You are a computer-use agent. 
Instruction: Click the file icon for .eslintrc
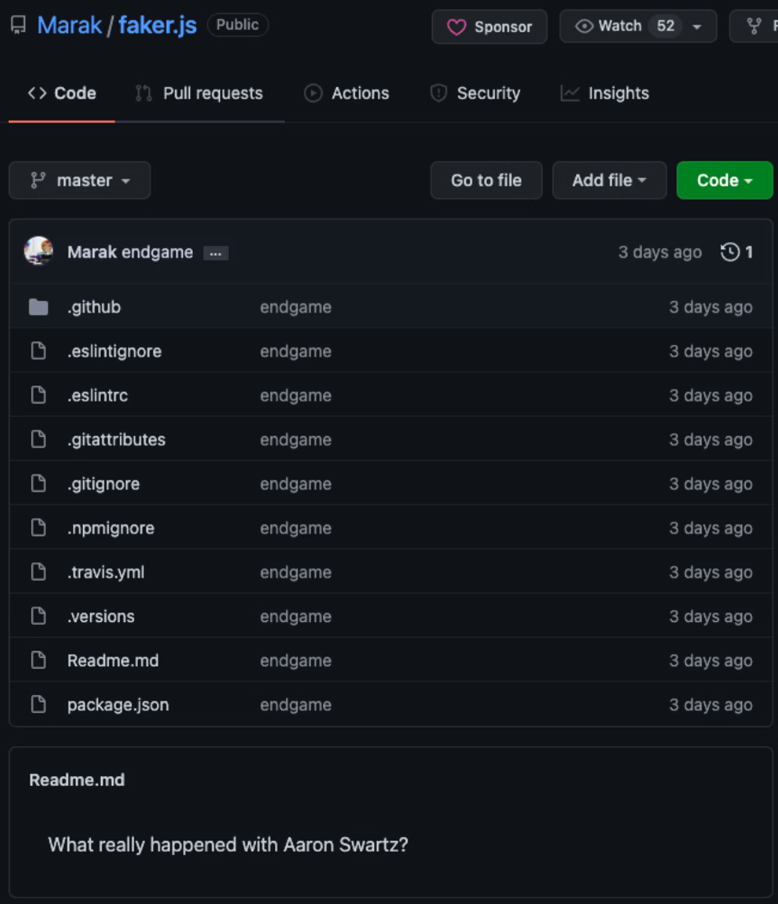(x=39, y=394)
